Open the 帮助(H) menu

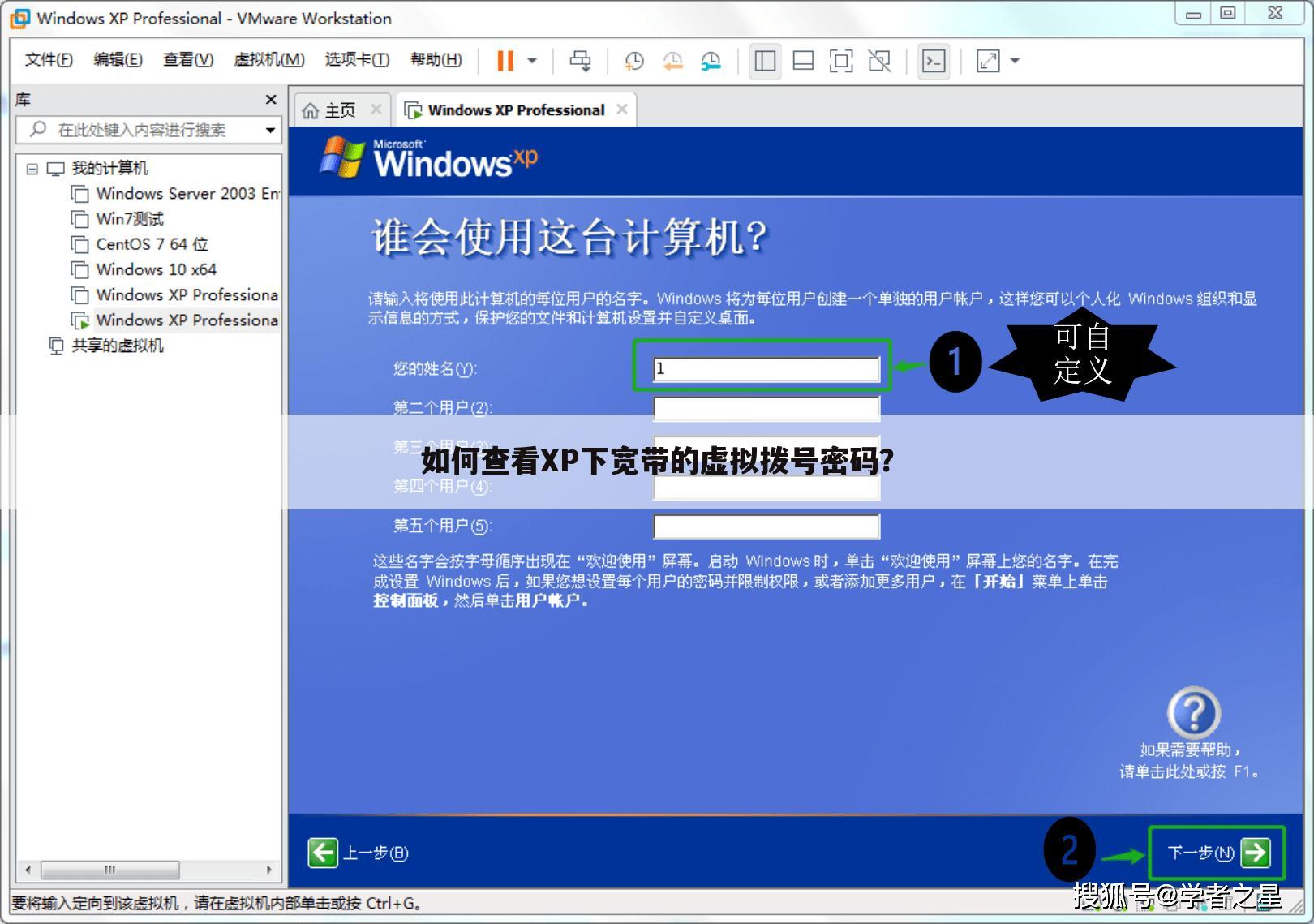point(436,60)
